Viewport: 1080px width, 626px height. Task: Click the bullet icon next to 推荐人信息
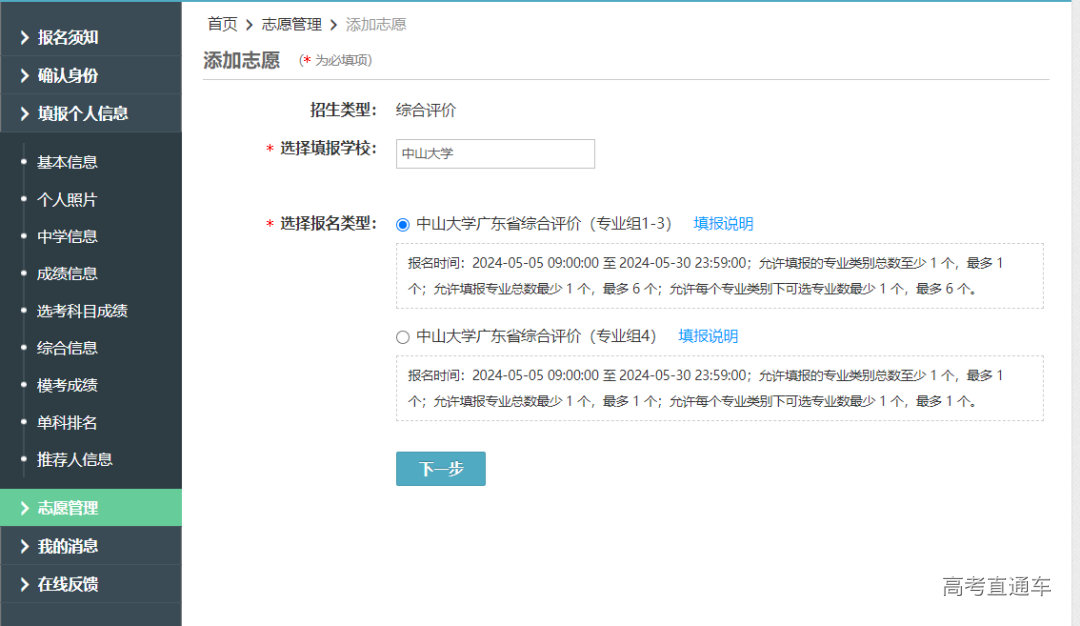tap(25, 459)
